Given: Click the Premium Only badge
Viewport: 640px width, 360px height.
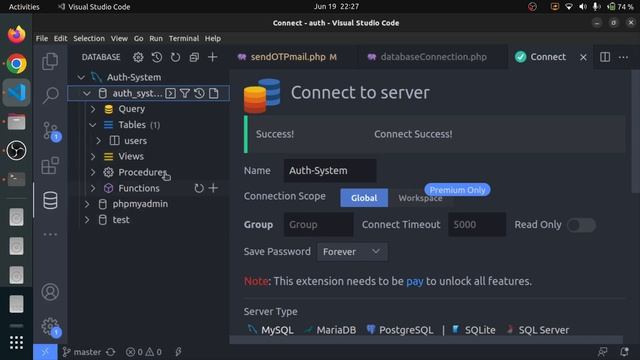Looking at the screenshot, I should click(x=457, y=190).
